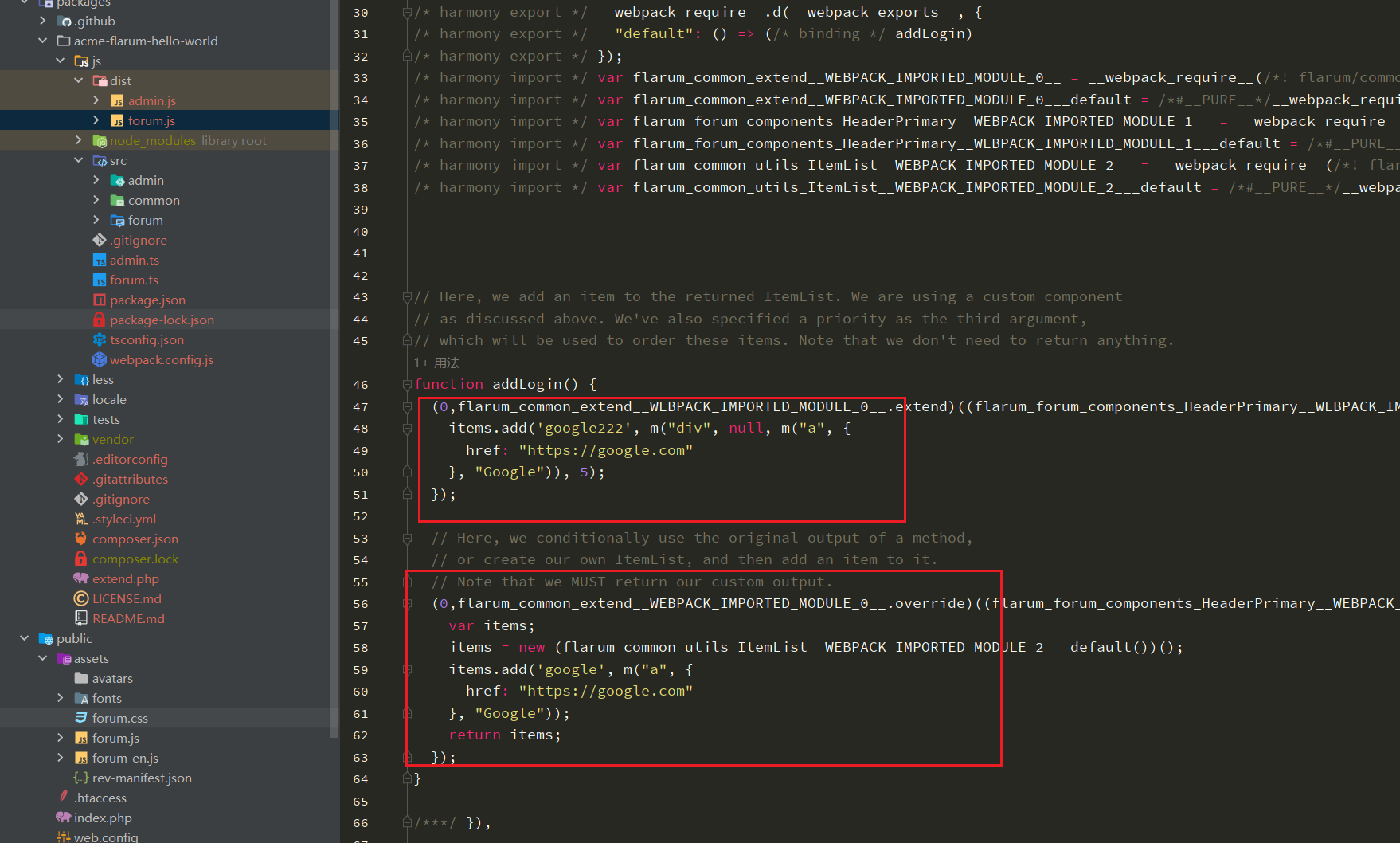
Task: Select the assets folder
Action: coord(92,658)
